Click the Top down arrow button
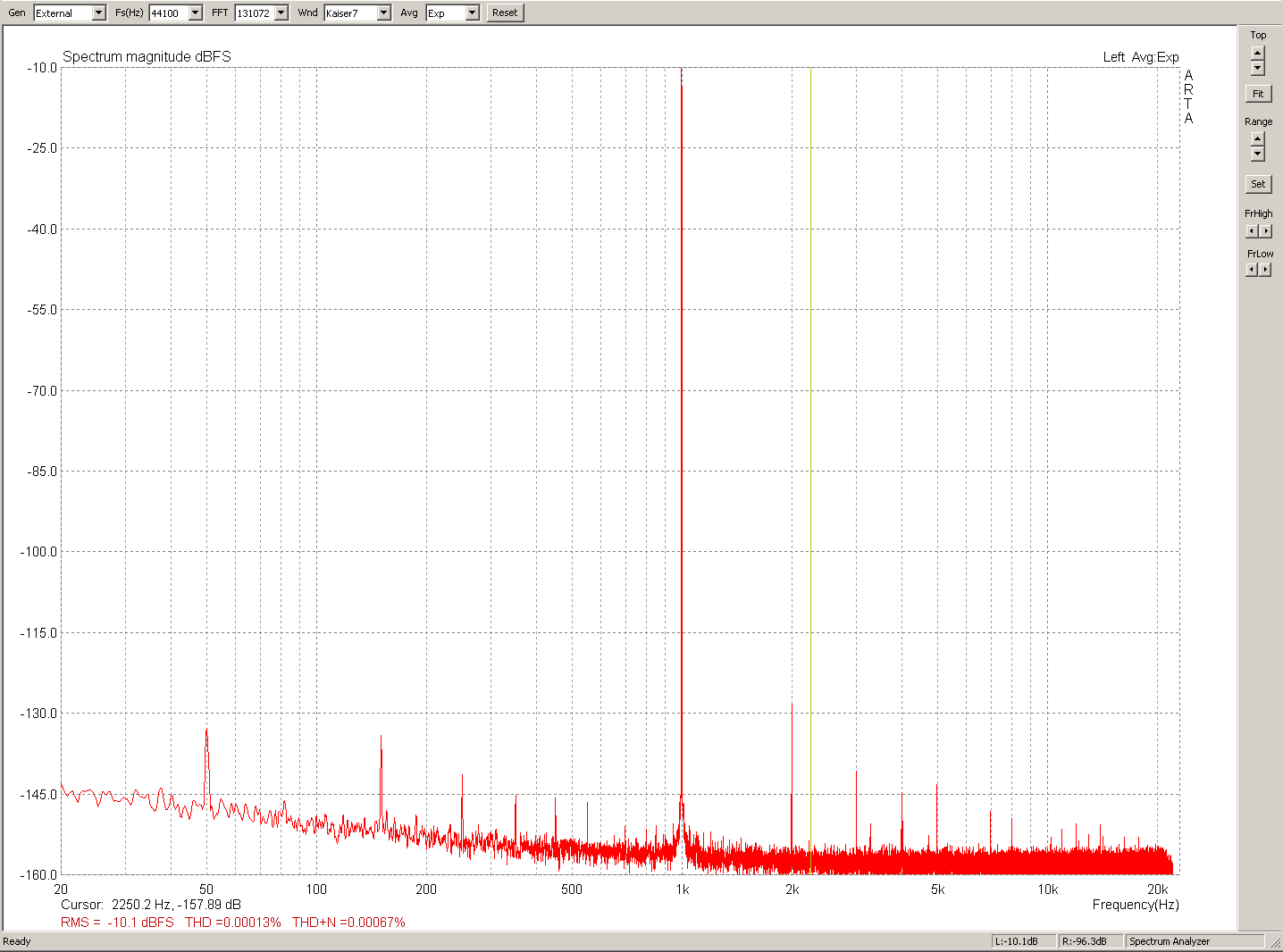The height and width of the screenshot is (952, 1283). [x=1258, y=68]
